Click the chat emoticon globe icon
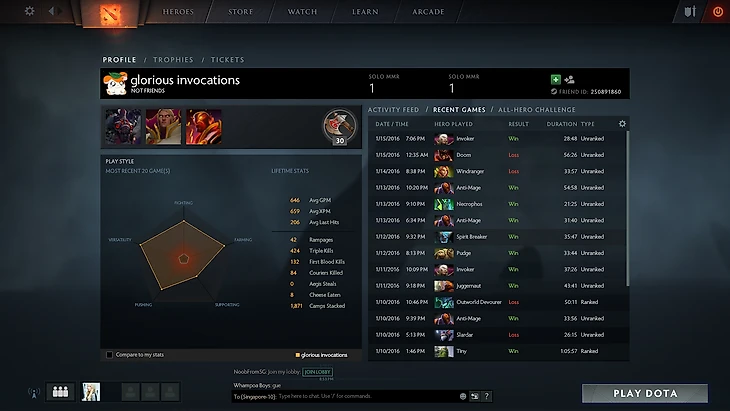 463,396
